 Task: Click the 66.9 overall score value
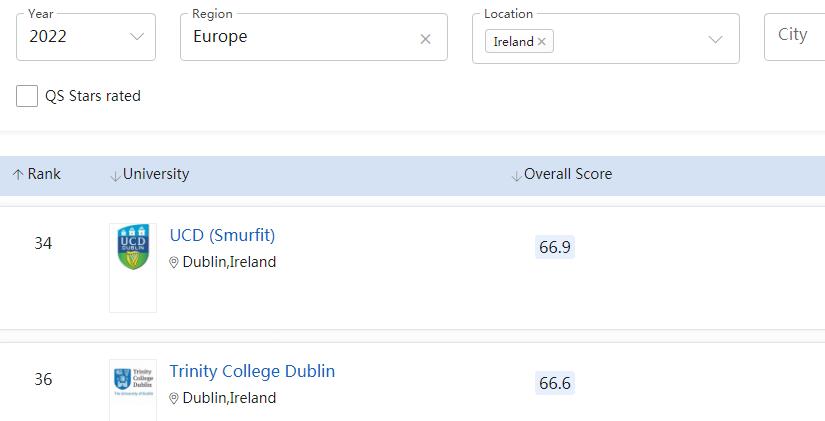click(x=554, y=247)
